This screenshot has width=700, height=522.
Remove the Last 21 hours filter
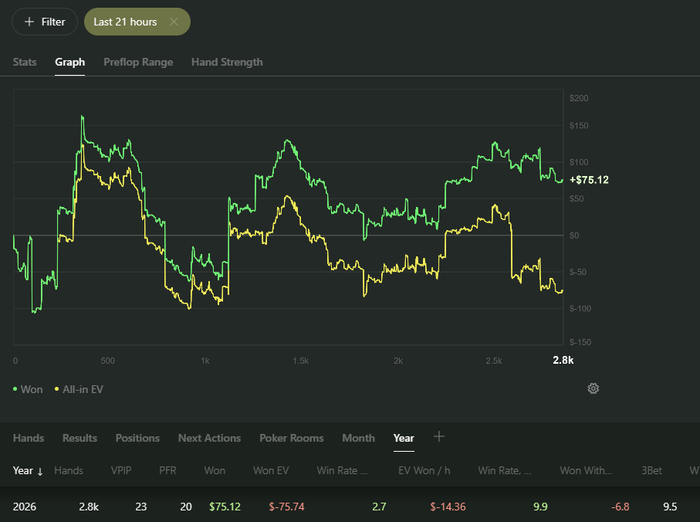(174, 21)
